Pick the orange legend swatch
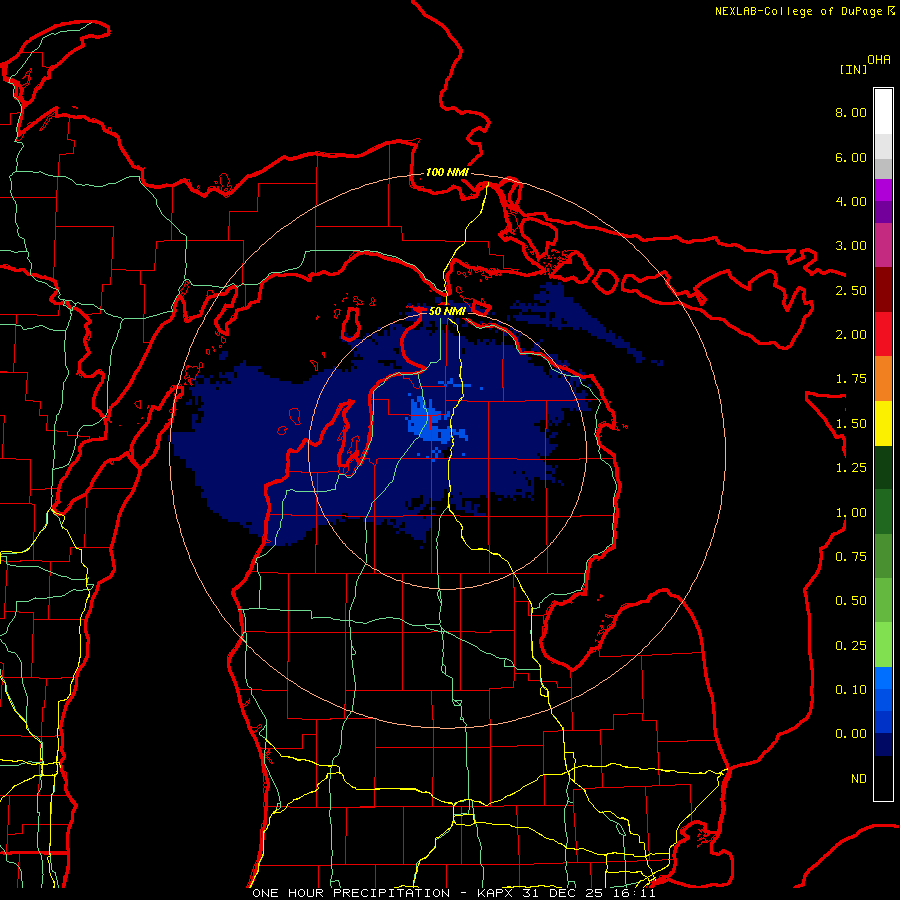 [883, 379]
